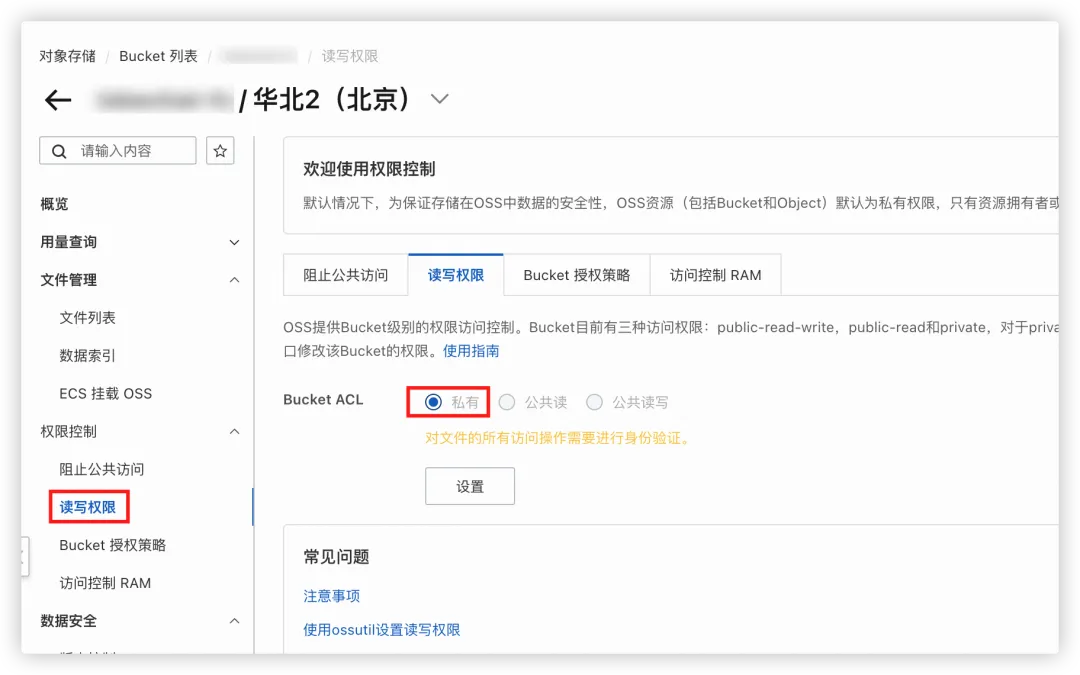Viewport: 1080px width, 675px height.
Task: Open ECS 挂载 OSS in the sidebar
Action: [x=105, y=393]
